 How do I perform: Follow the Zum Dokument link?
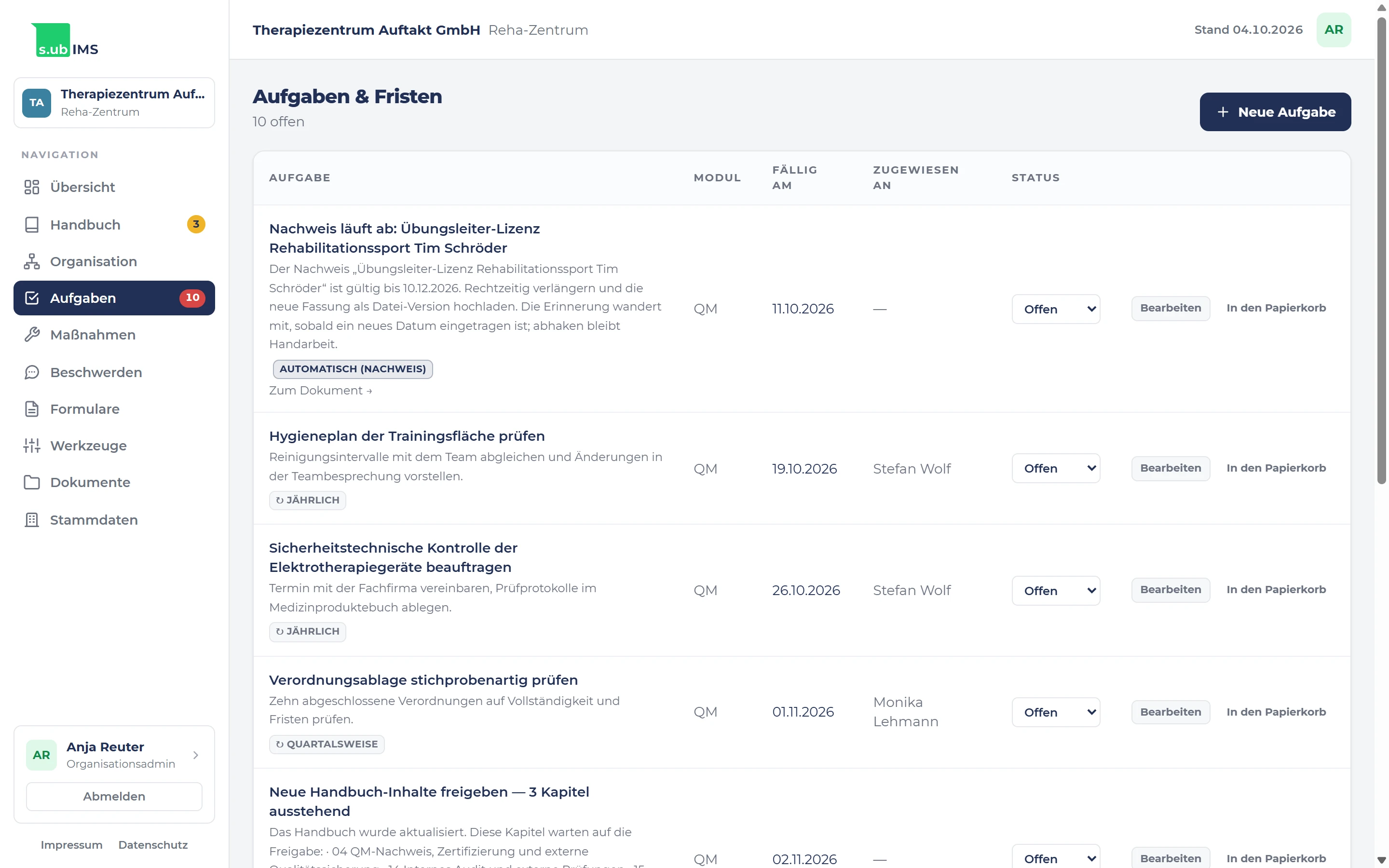[x=320, y=391]
